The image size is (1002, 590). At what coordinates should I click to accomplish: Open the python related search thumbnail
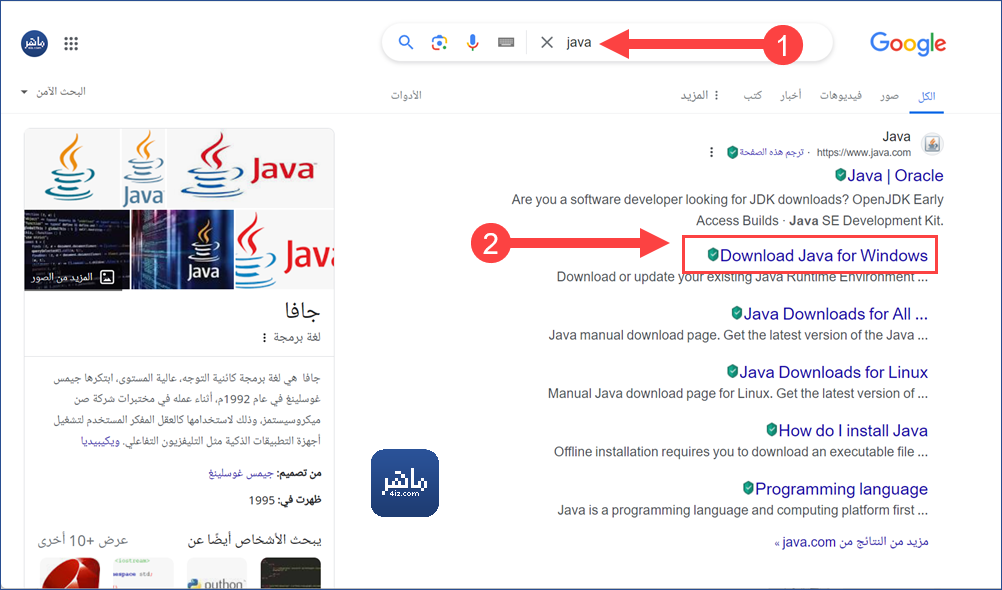217,573
